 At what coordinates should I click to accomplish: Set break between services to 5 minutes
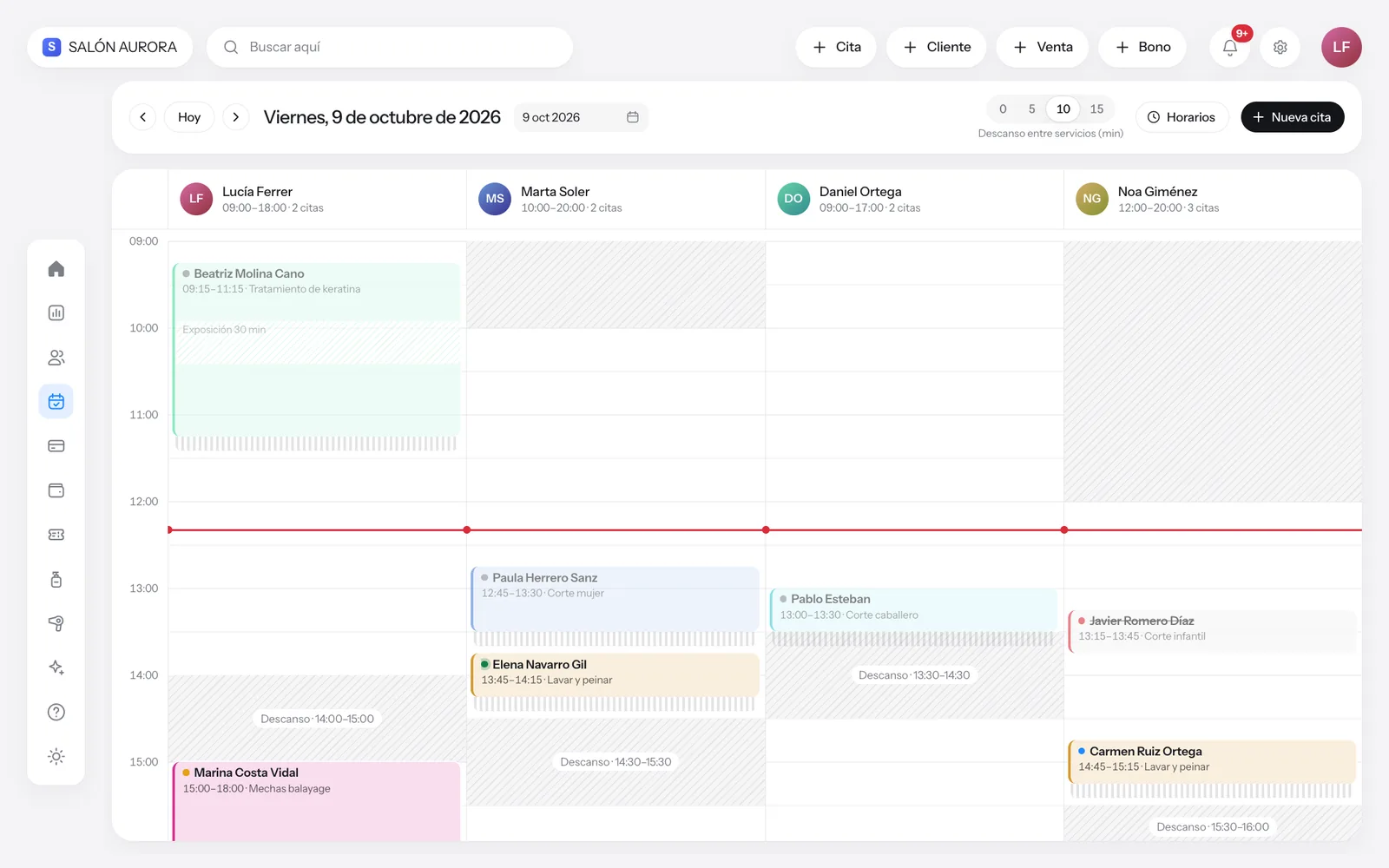click(x=1032, y=108)
